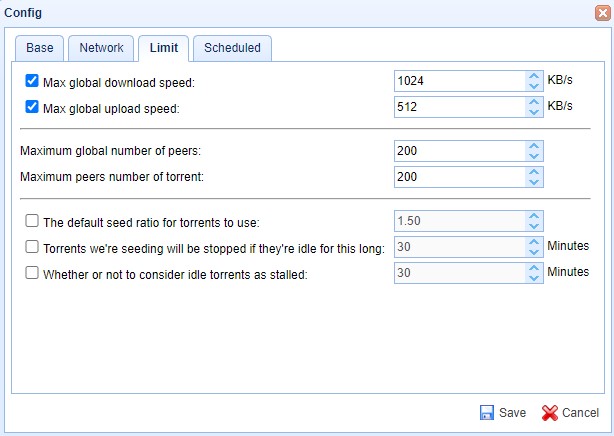Click the upload speed field showing 512
The width and height of the screenshot is (614, 436).
pyautogui.click(x=460, y=107)
